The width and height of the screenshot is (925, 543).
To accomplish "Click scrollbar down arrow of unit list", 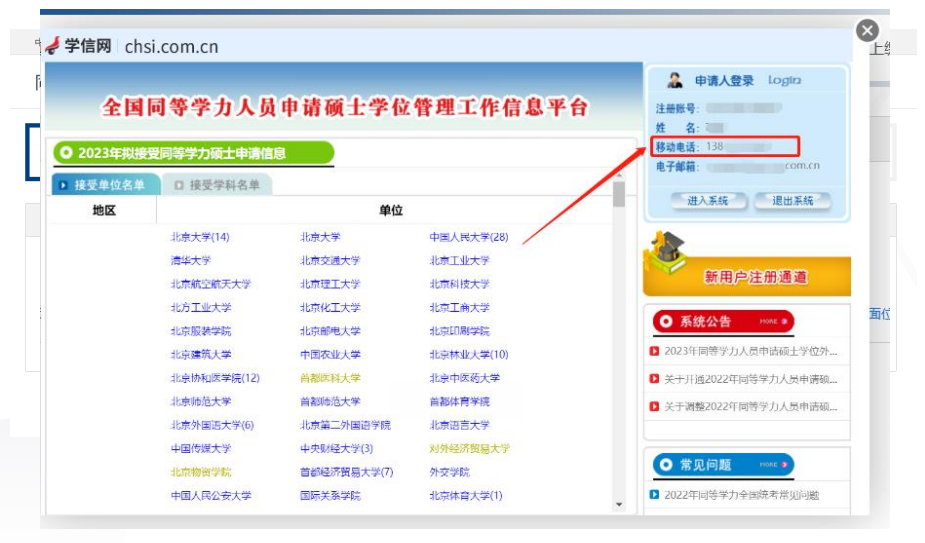I will [619, 504].
